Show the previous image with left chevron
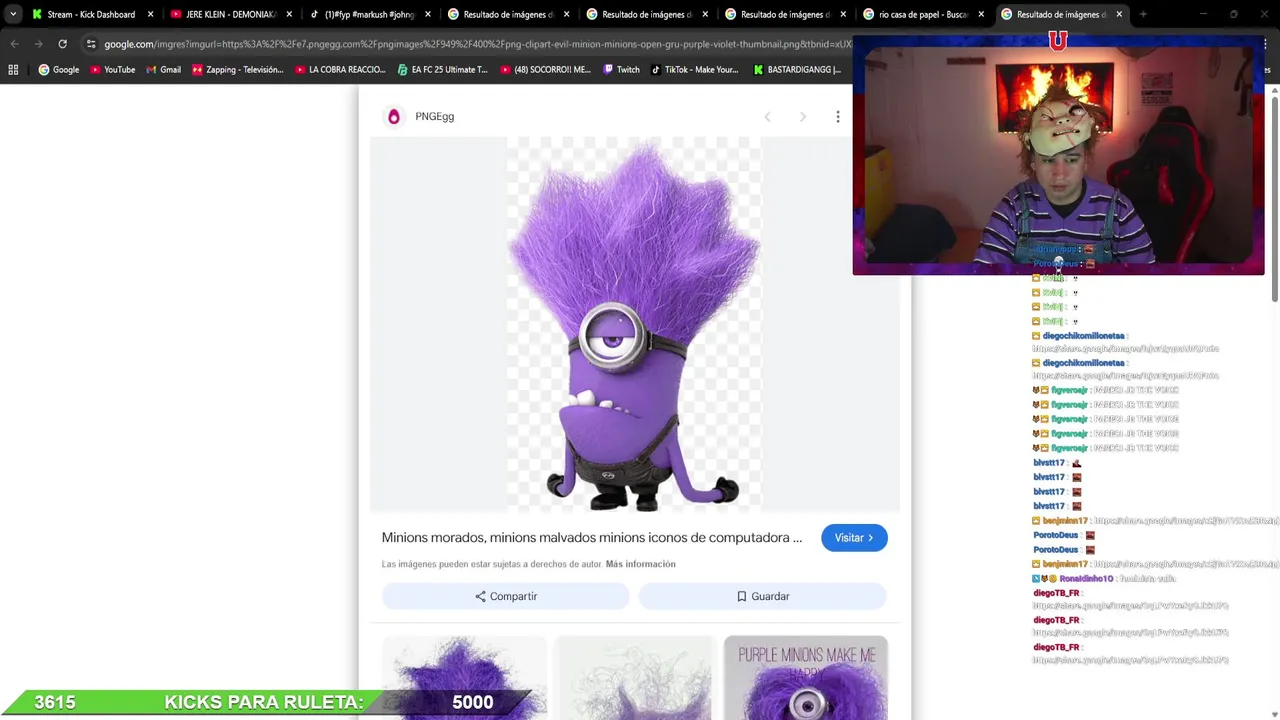The width and height of the screenshot is (1280, 720). [767, 117]
